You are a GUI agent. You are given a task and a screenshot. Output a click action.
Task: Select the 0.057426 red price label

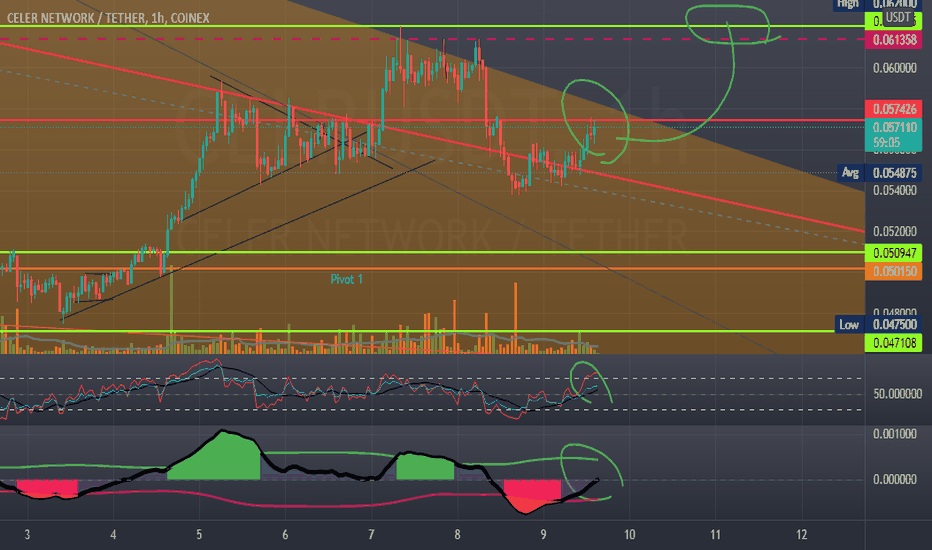(894, 109)
